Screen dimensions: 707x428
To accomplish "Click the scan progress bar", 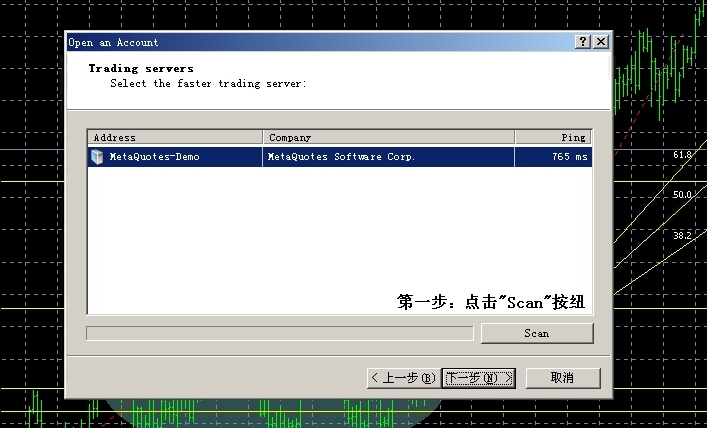I will pos(280,333).
